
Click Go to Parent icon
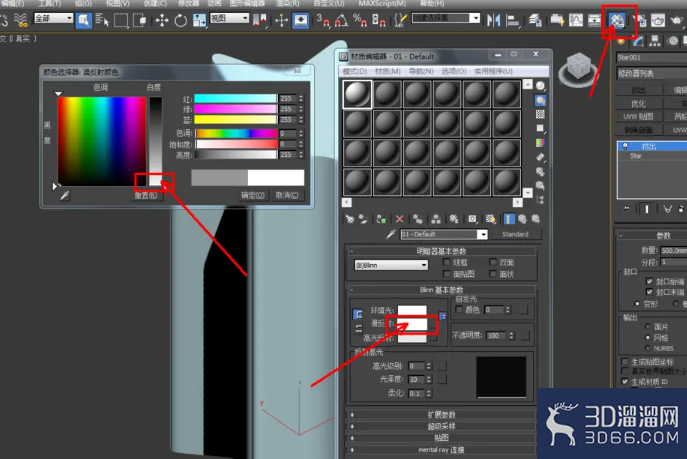click(522, 219)
